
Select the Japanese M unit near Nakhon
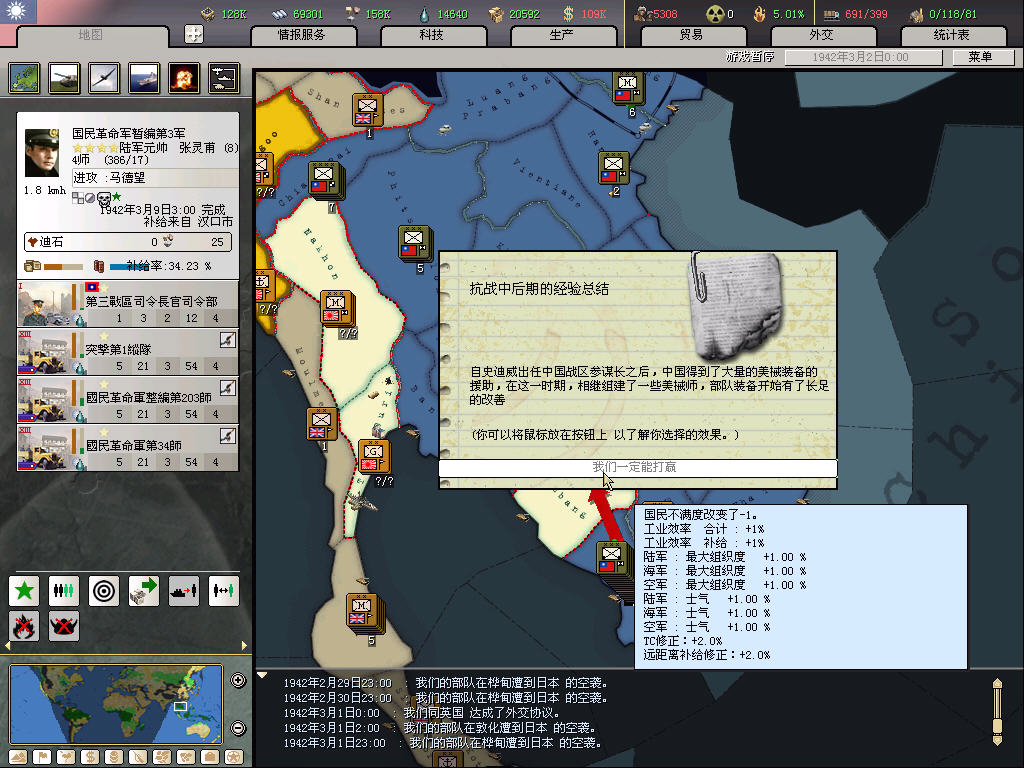[x=337, y=308]
